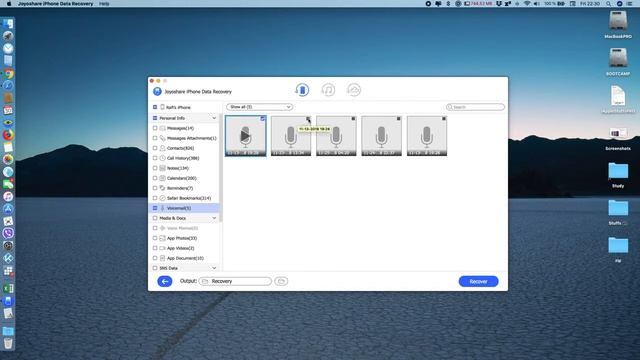Toggle the device name checkbox
This screenshot has width=640, height=360.
point(155,107)
